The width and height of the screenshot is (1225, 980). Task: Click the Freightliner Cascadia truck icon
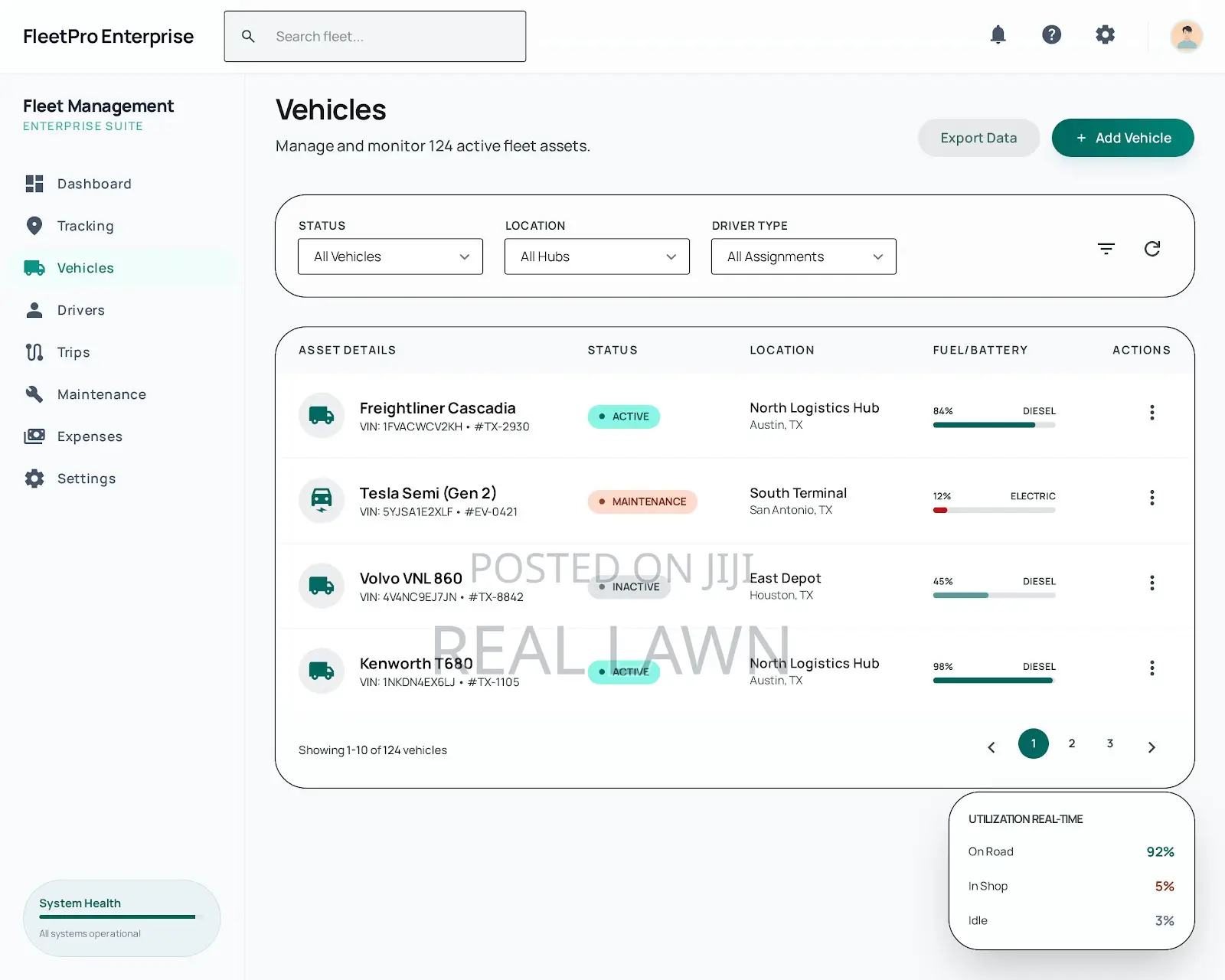(322, 416)
